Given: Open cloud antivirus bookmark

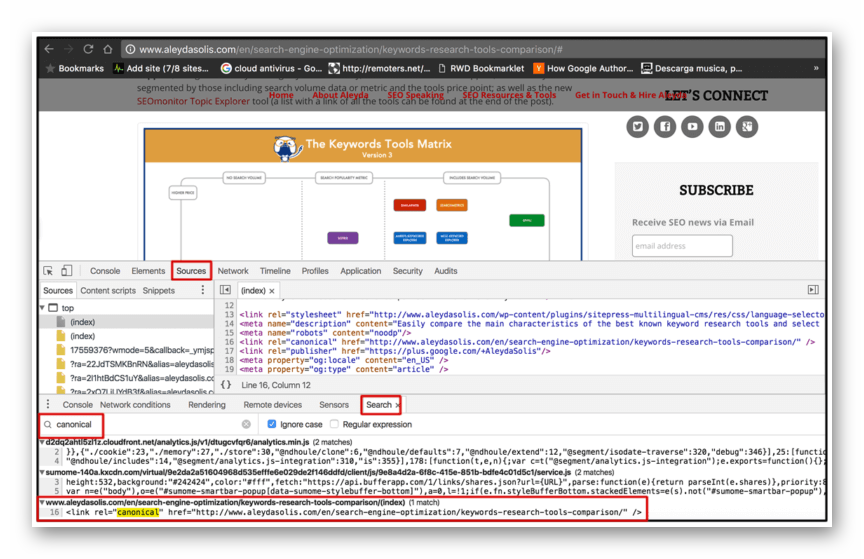Looking at the screenshot, I should pyautogui.click(x=271, y=68).
